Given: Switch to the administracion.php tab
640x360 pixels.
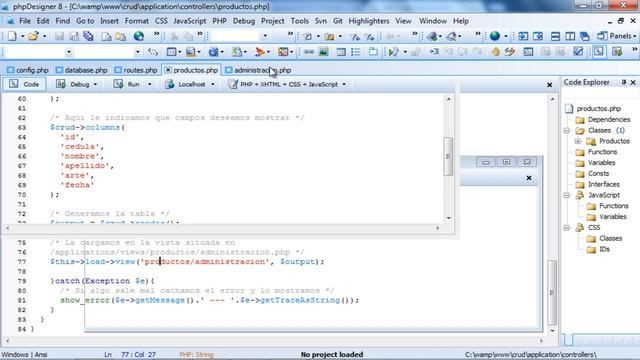Looking at the screenshot, I should [258, 70].
